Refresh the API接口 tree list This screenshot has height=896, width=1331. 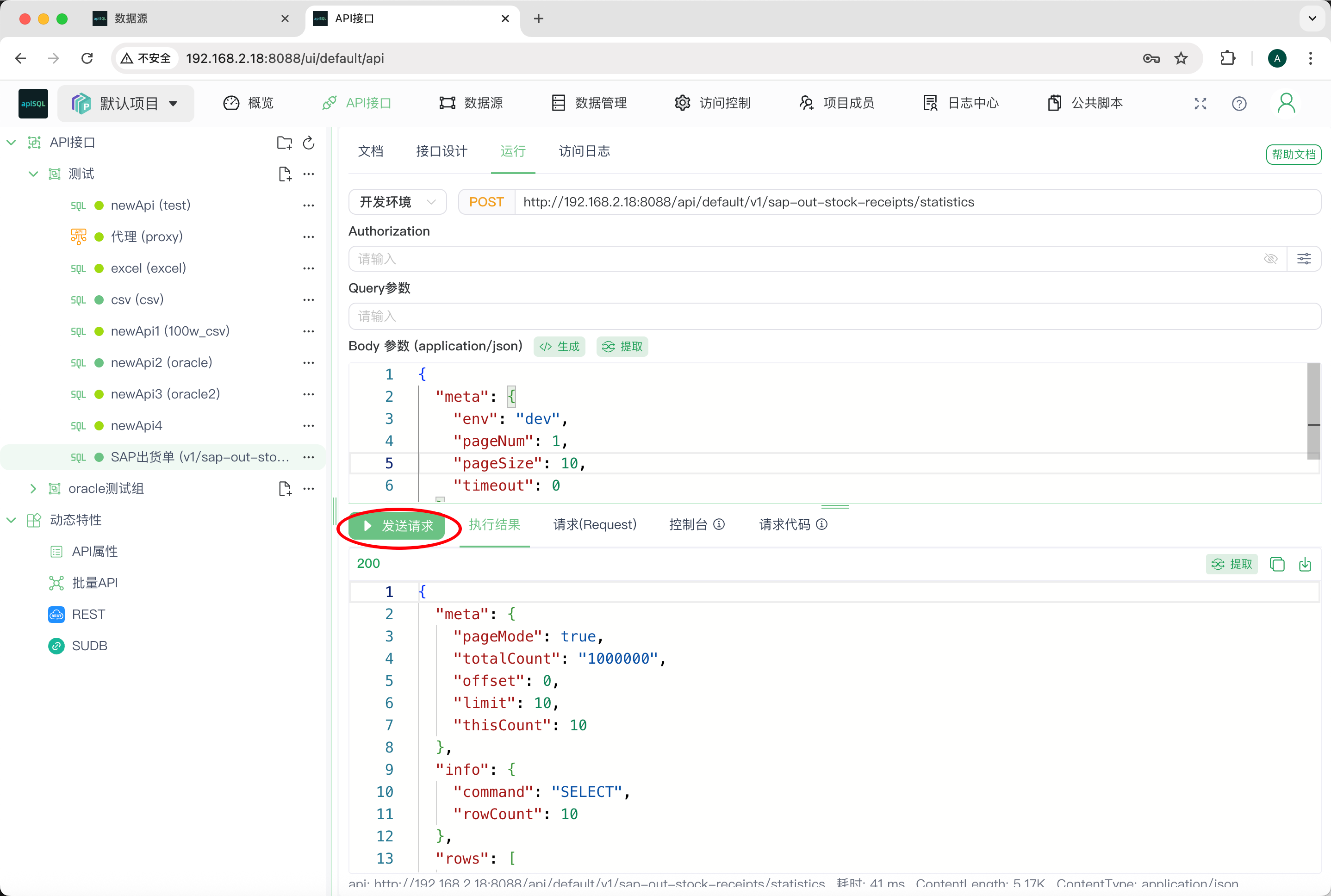click(308, 143)
